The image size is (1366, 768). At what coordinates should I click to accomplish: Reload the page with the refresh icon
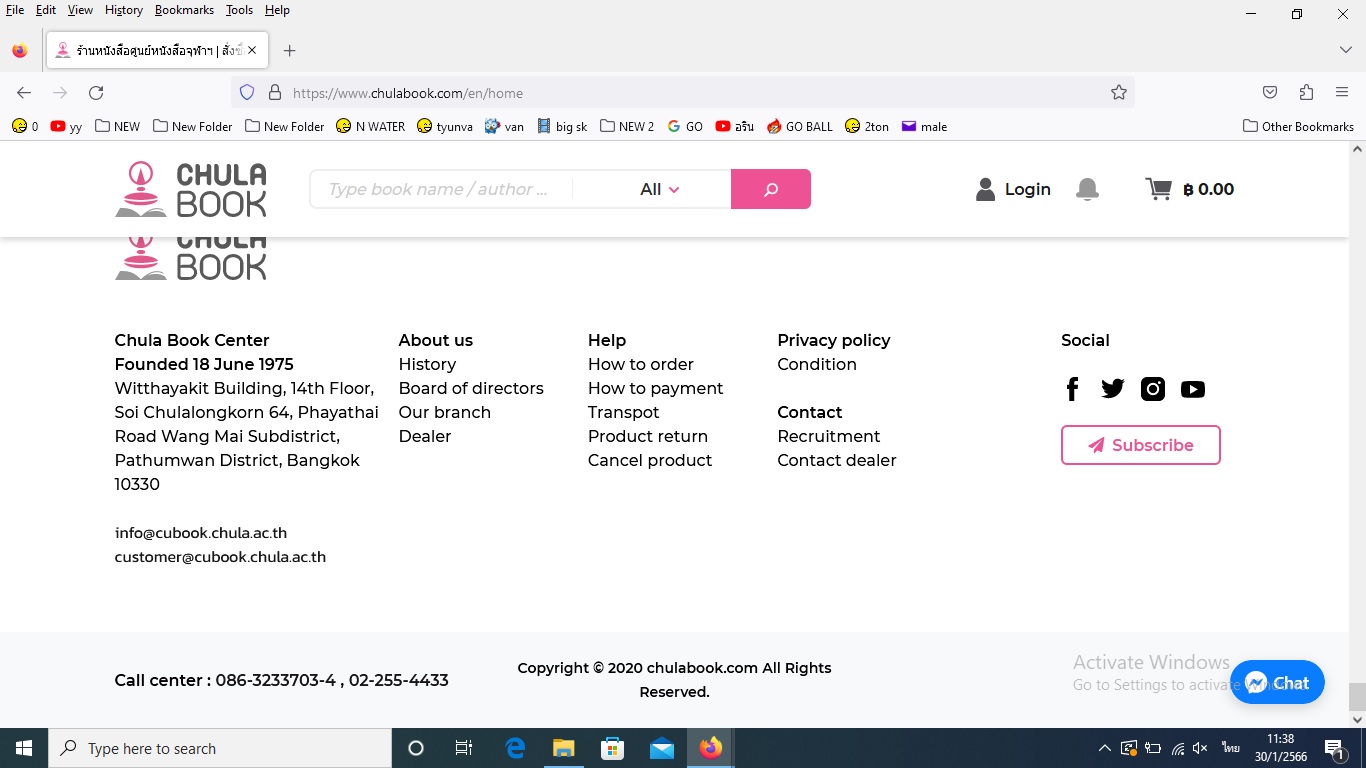click(x=96, y=93)
